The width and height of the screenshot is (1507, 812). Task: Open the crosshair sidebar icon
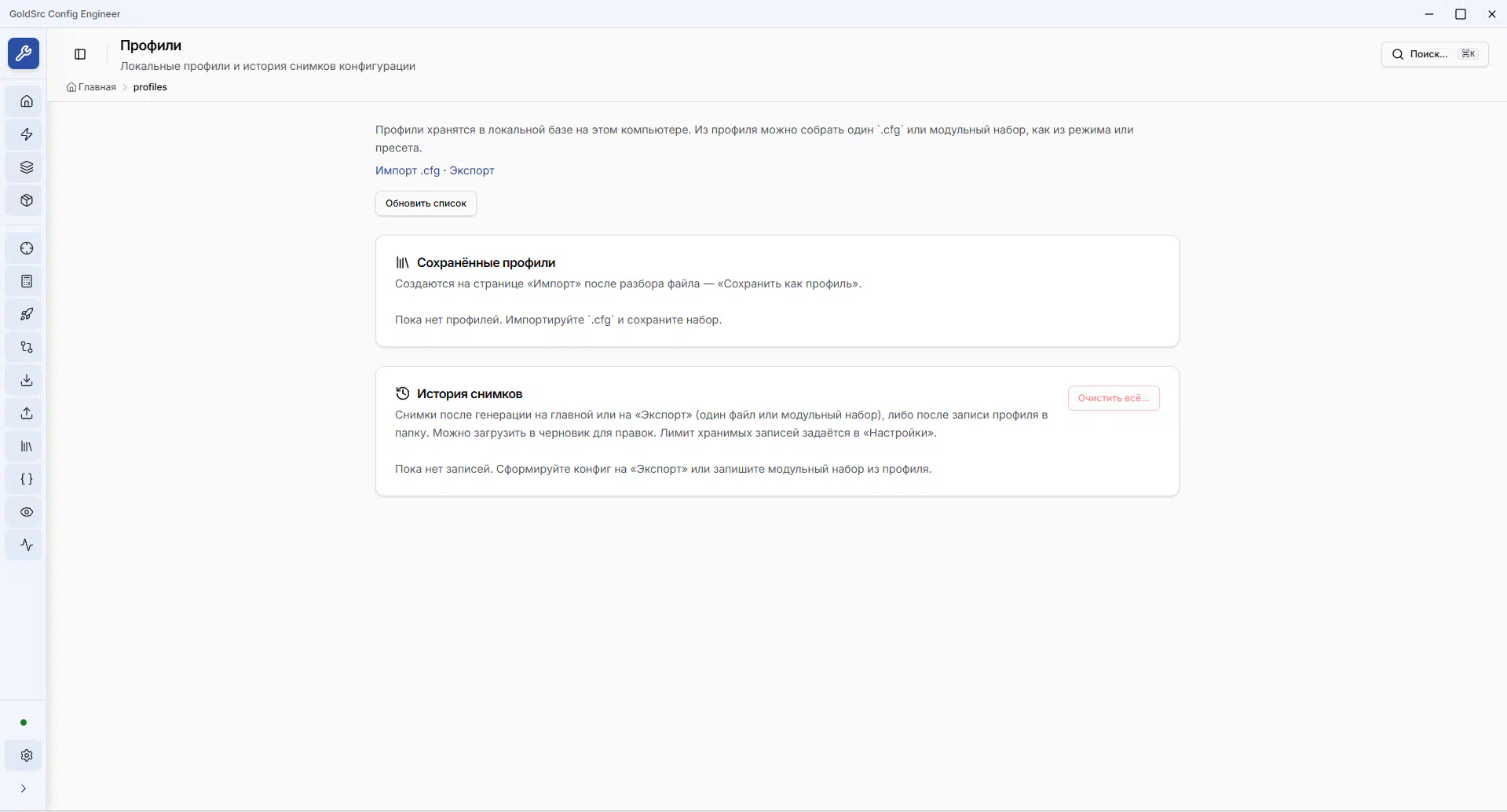[x=27, y=249]
